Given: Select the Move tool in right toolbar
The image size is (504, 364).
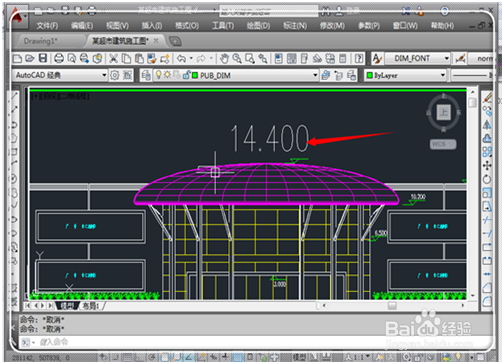Looking at the screenshot, I should click(487, 165).
